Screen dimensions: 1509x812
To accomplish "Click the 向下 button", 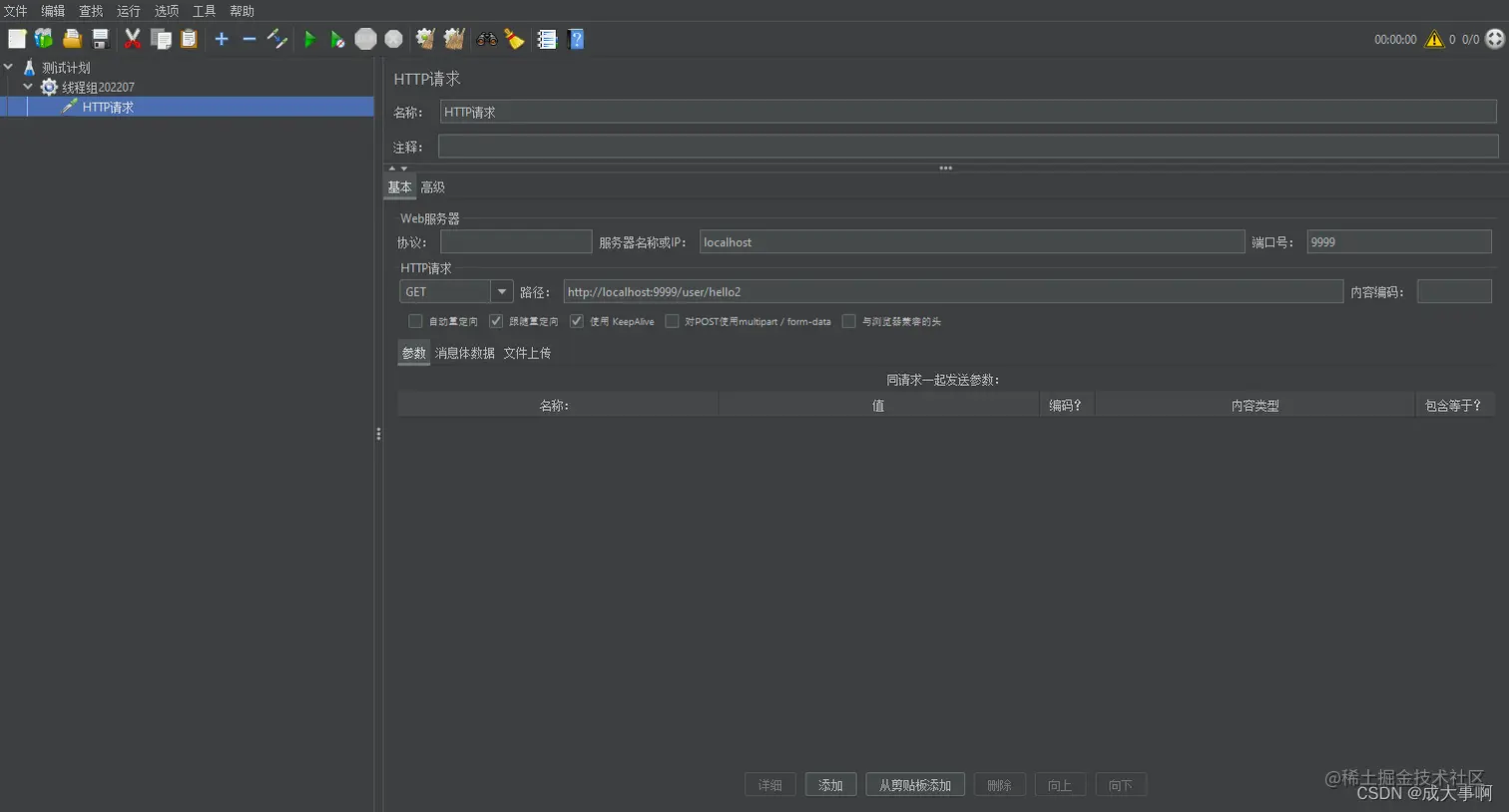I will pyautogui.click(x=1121, y=785).
